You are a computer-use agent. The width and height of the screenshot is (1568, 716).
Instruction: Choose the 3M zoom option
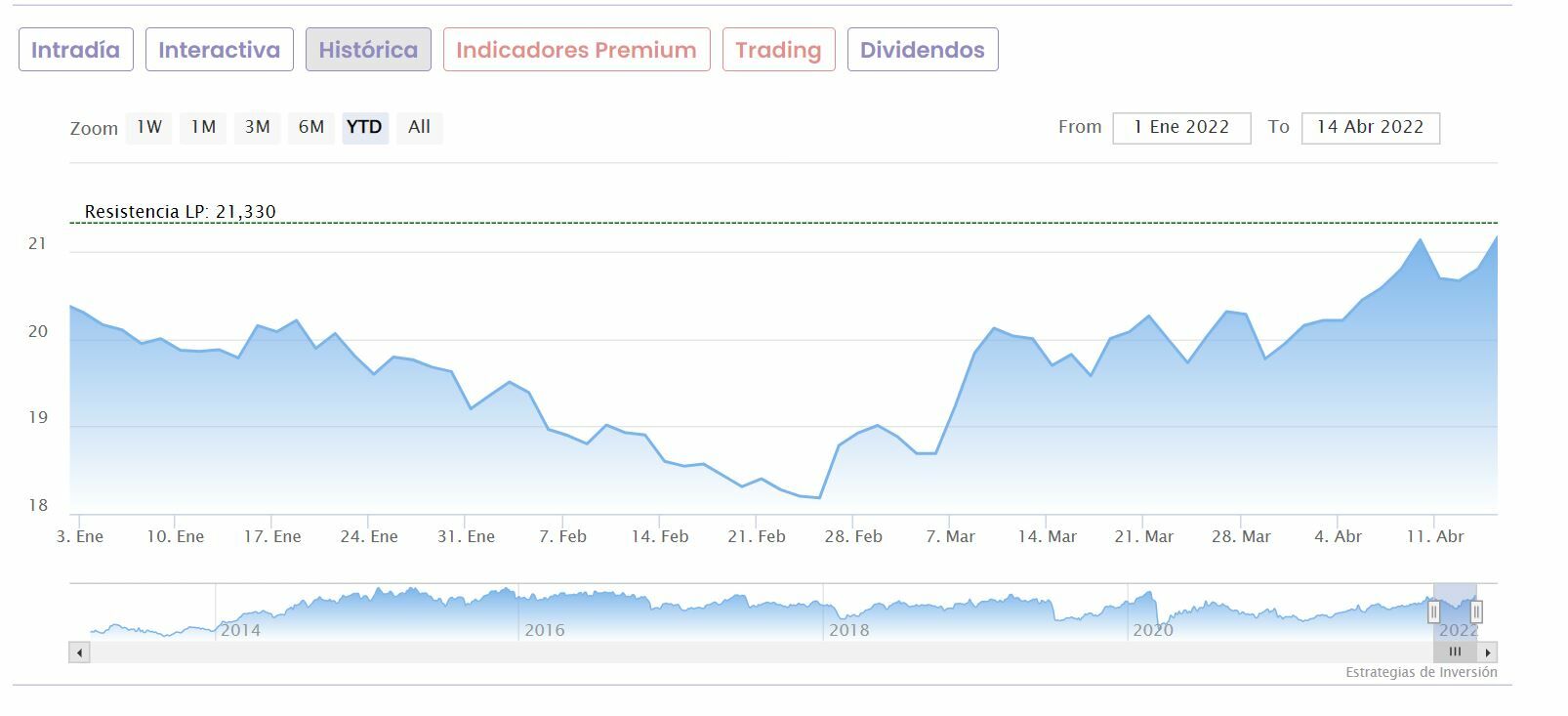(x=257, y=127)
